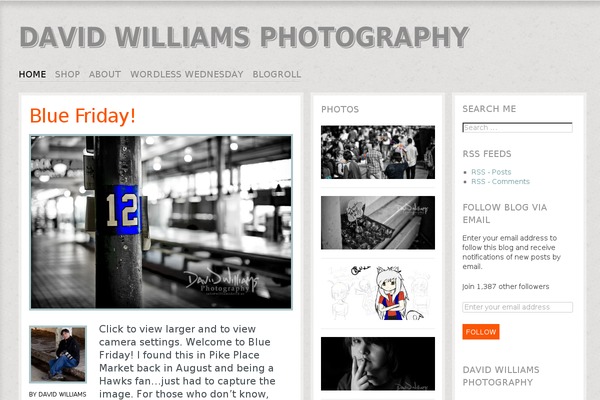Open the stairs and flowers thumbnail
Screen dimensions: 600x400
click(378, 223)
